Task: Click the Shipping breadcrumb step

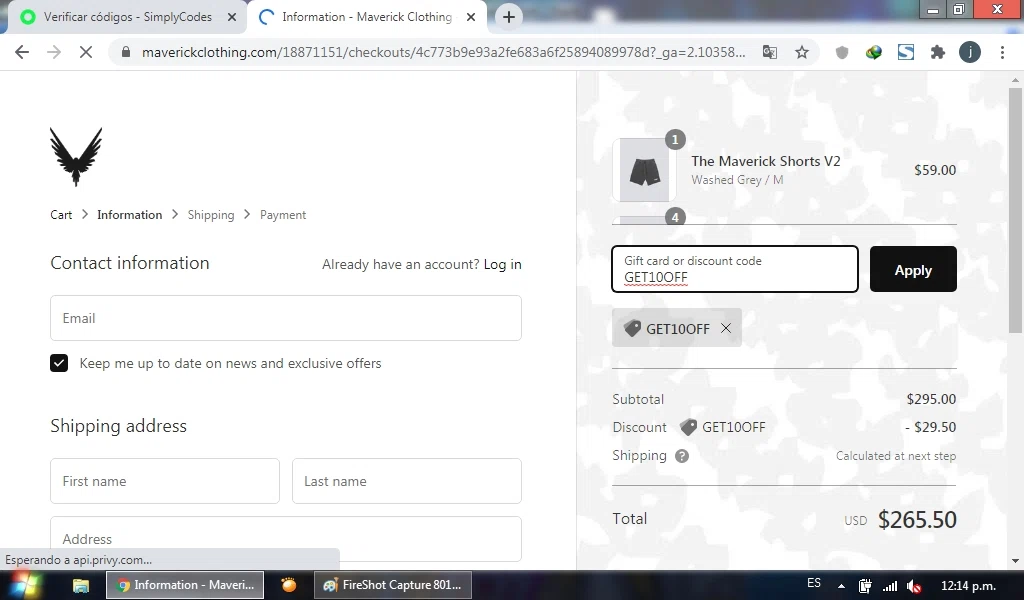Action: click(211, 215)
